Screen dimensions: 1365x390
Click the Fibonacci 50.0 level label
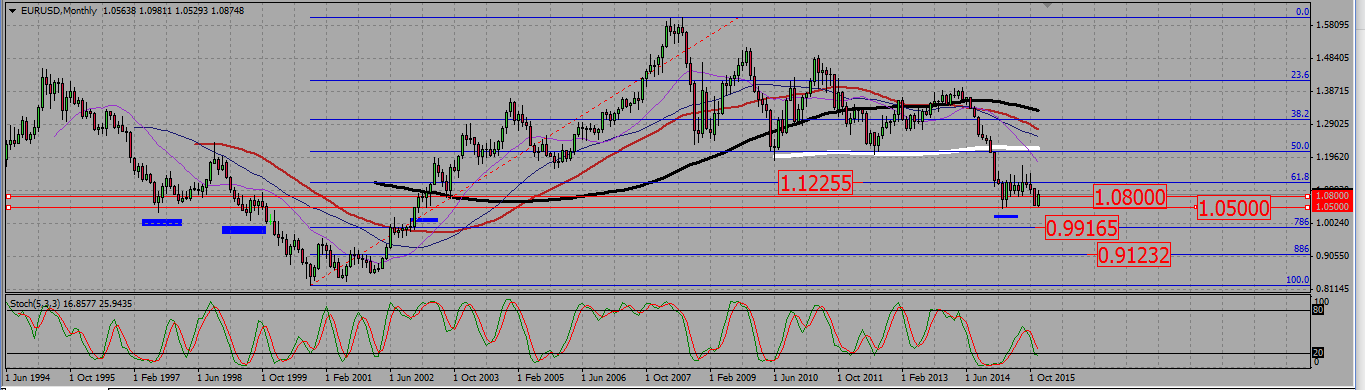(x=1300, y=146)
